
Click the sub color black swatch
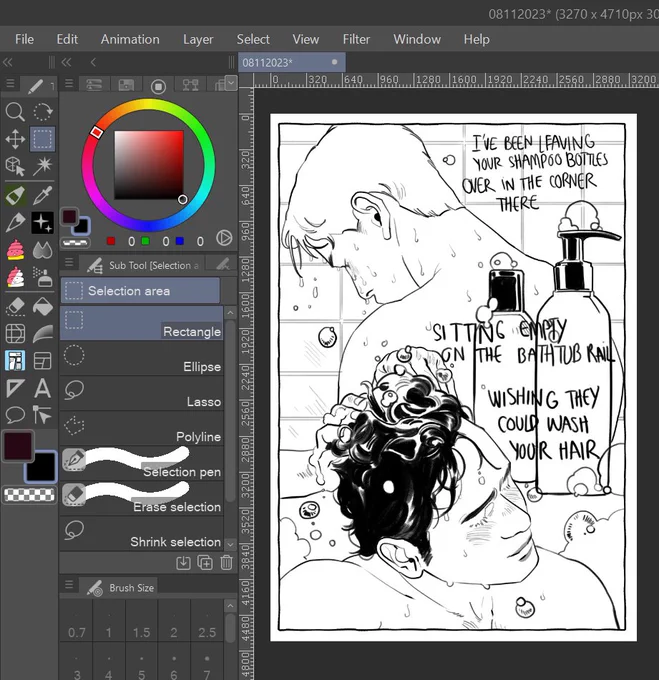41,467
